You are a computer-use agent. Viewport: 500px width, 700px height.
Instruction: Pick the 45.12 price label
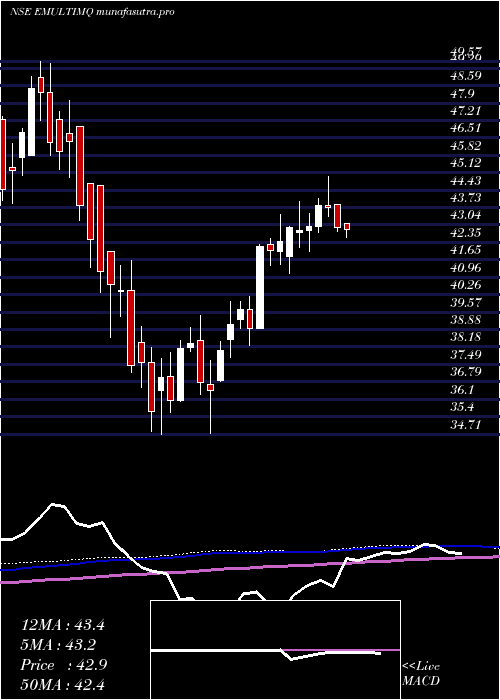tap(465, 163)
